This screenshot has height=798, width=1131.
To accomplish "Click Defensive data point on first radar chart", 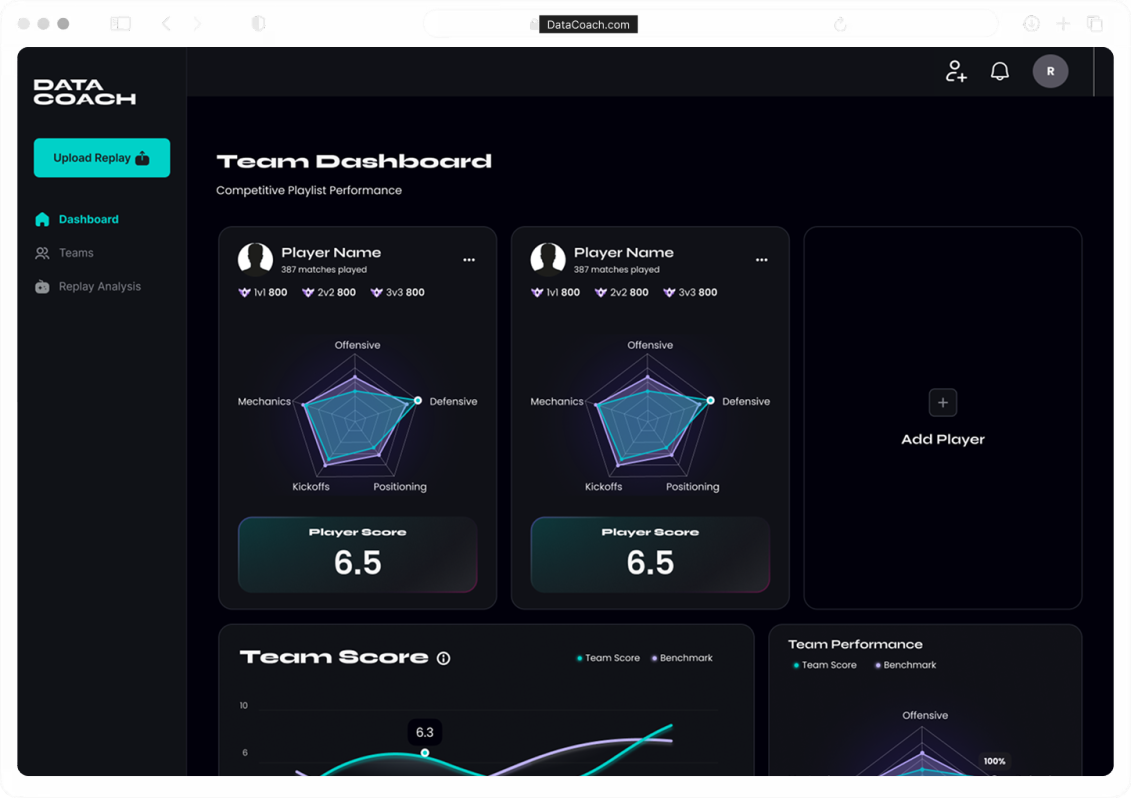I will pos(418,400).
